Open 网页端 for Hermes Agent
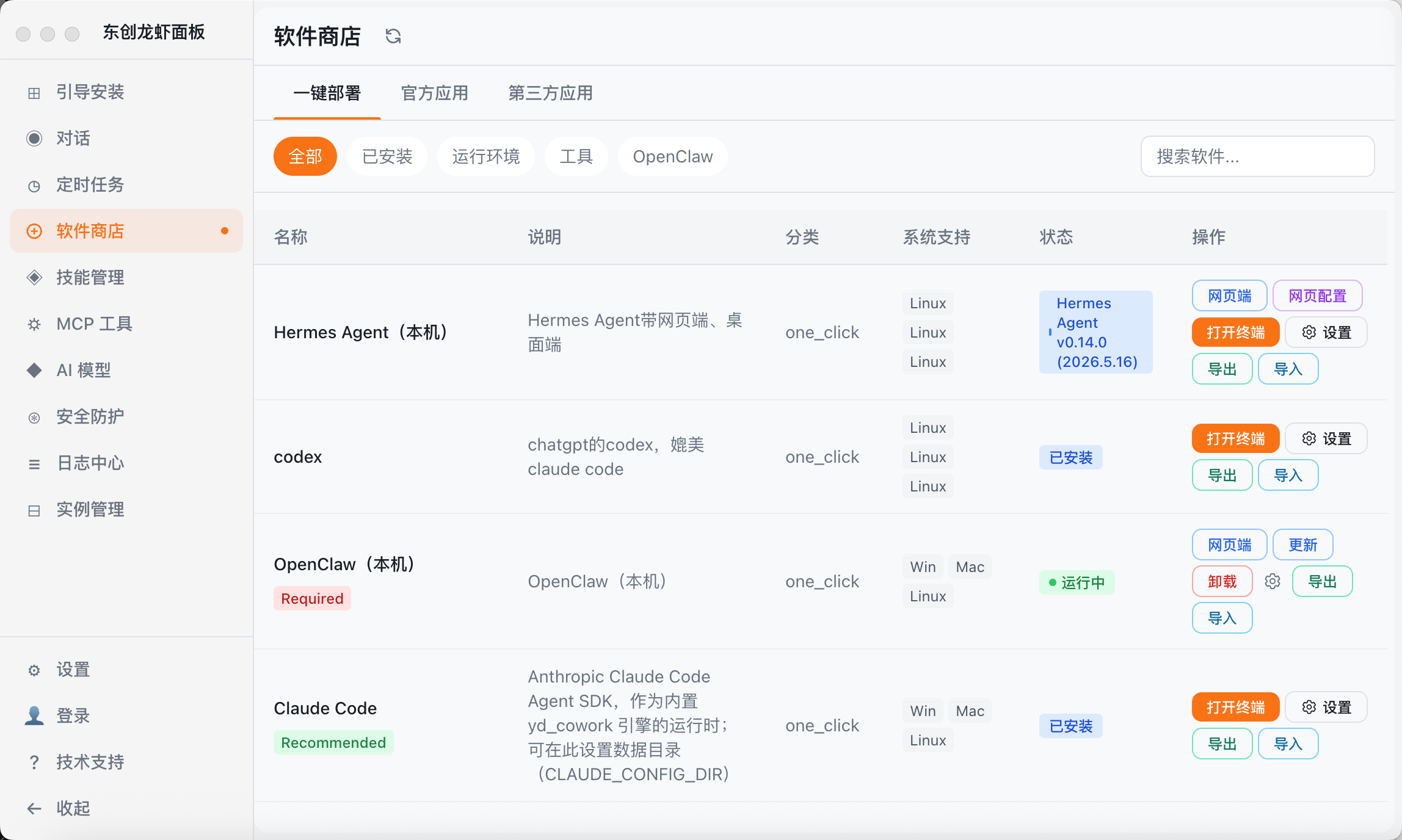Screen dimensions: 1402x840 tap(1230, 296)
